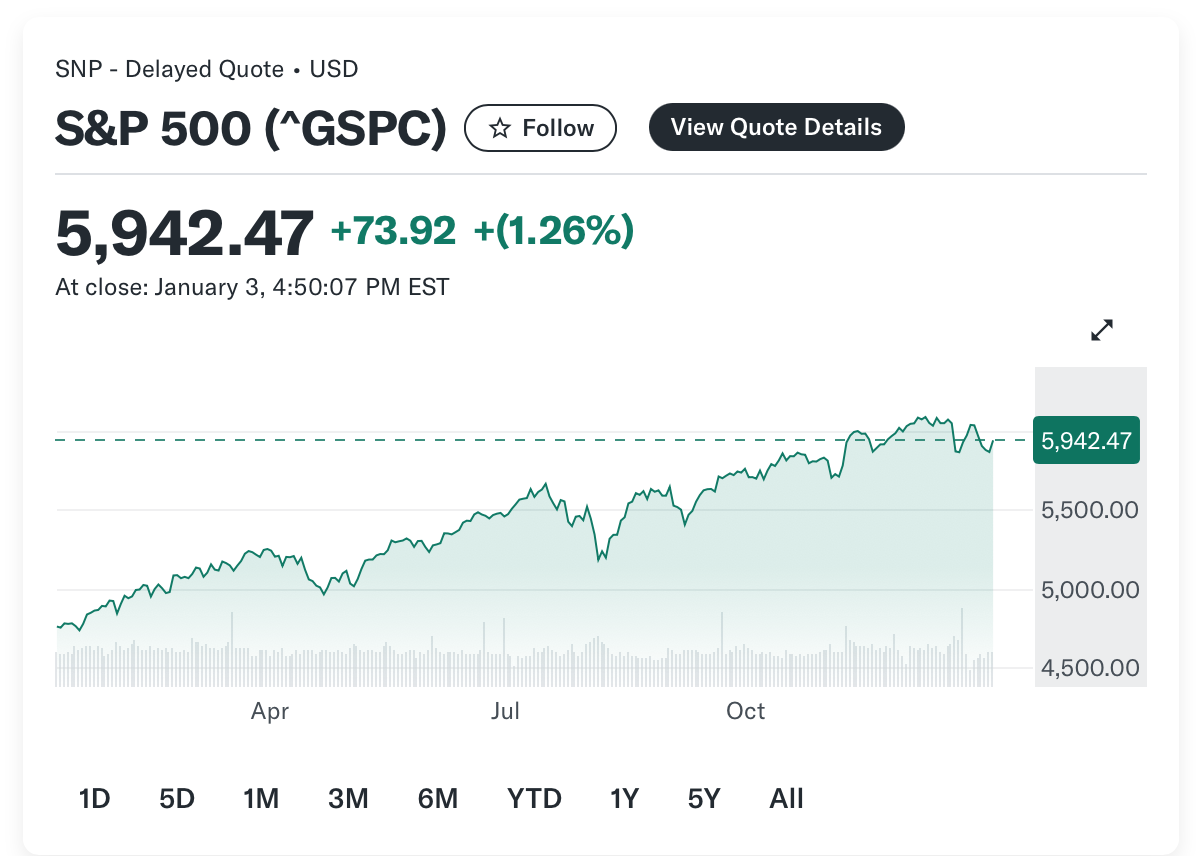
Task: Click the tallest volume bar near December
Action: pos(962,640)
